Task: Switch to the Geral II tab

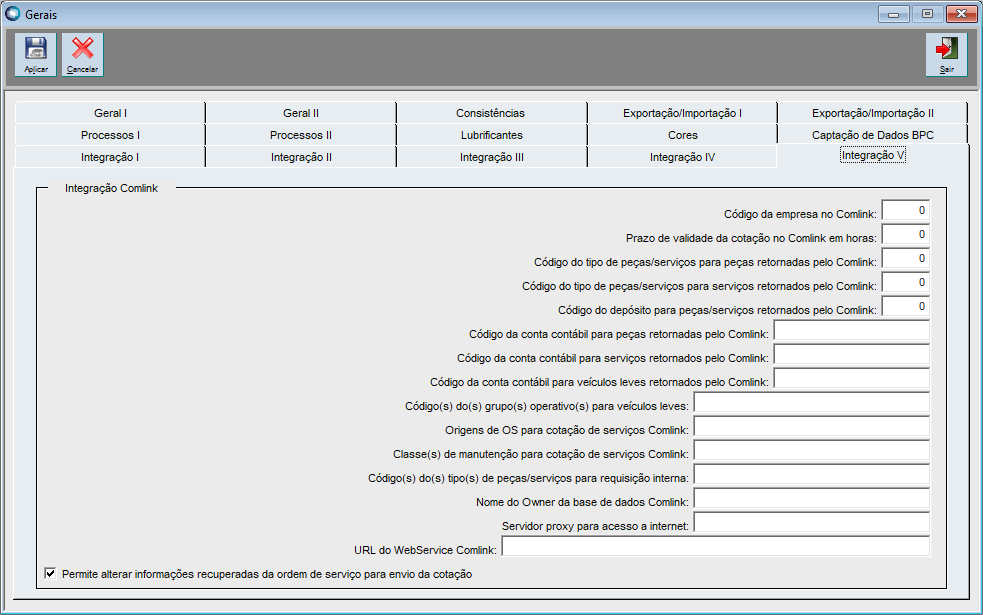Action: [x=301, y=113]
